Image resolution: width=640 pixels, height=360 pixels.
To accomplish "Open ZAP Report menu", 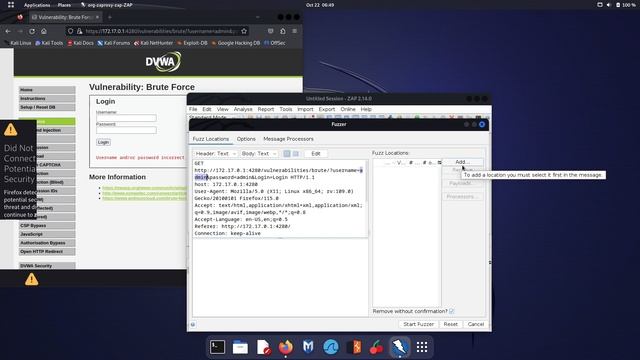I will [x=266, y=109].
